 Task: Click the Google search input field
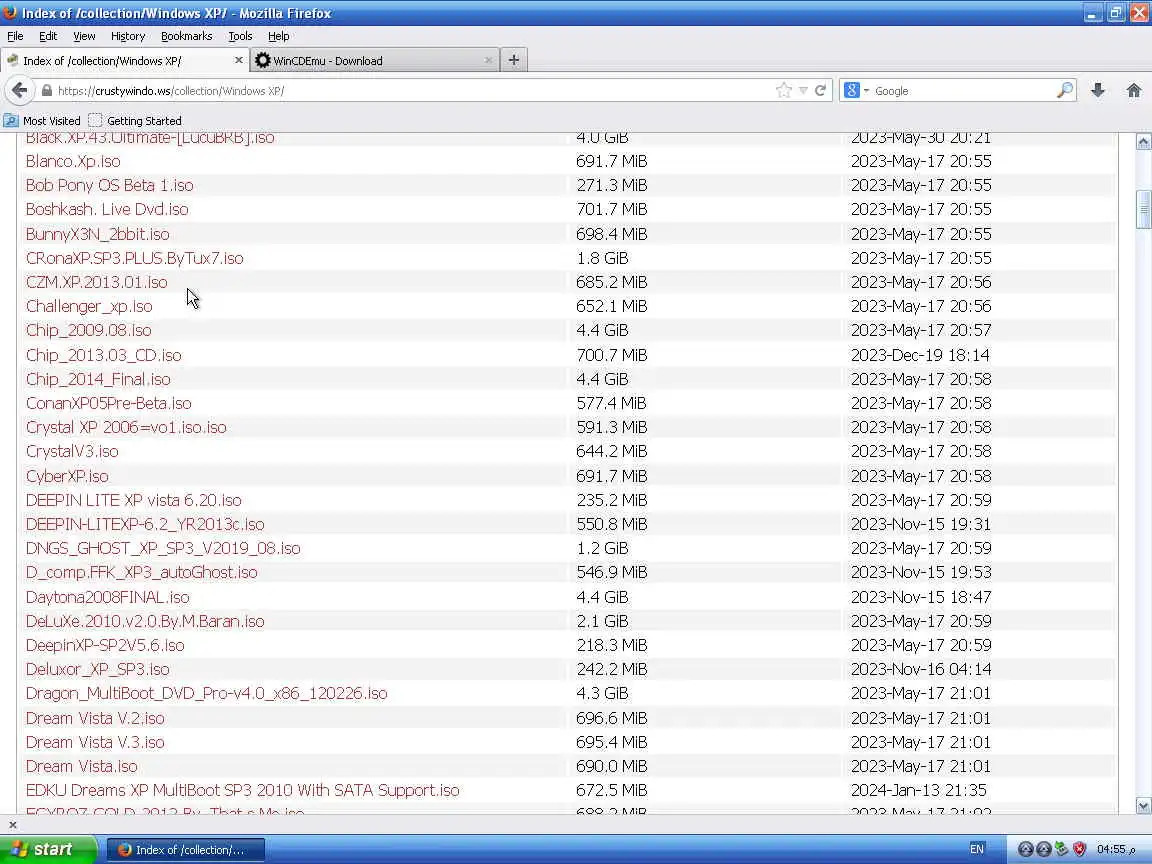point(962,90)
